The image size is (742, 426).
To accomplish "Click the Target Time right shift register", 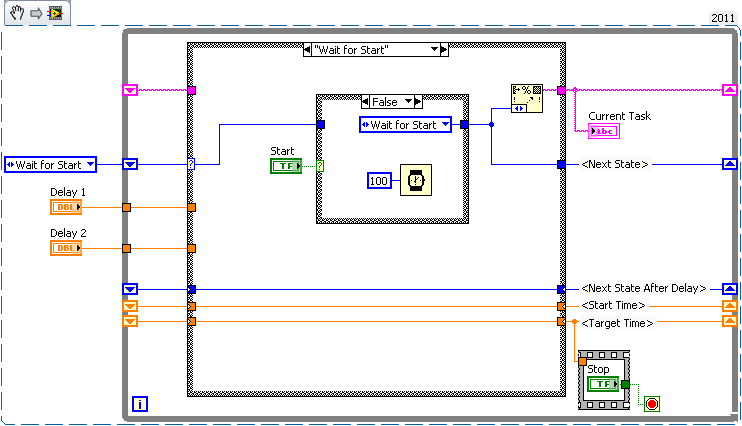I will tap(729, 321).
